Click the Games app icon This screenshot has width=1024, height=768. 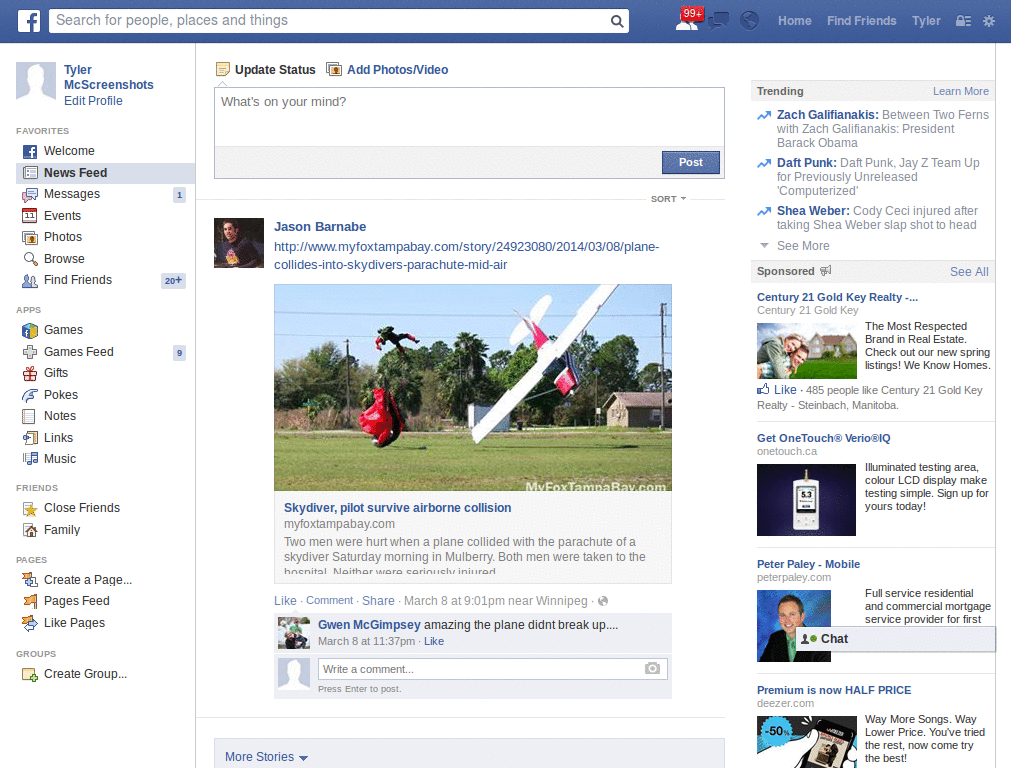click(x=30, y=330)
